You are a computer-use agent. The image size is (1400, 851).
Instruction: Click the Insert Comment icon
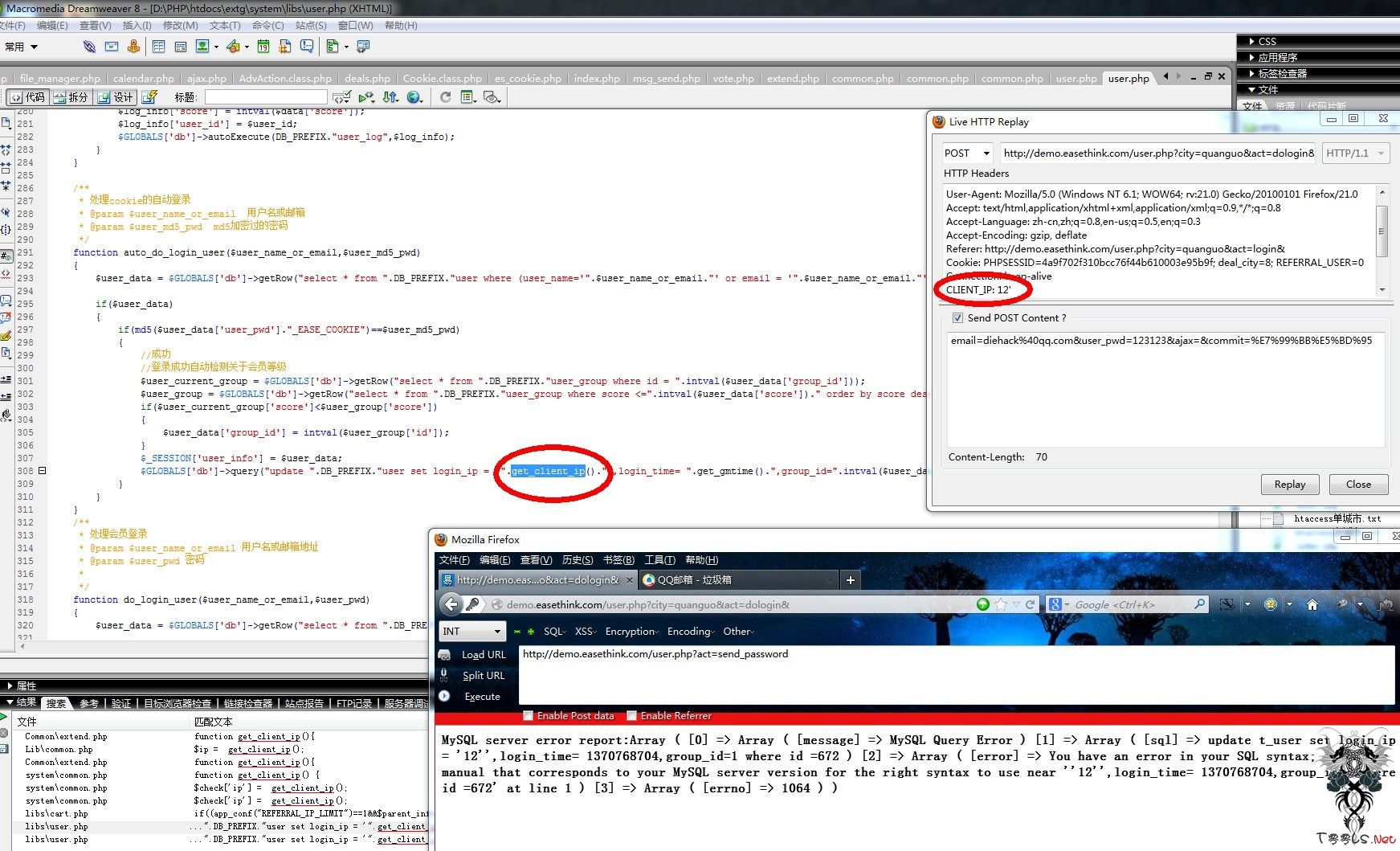point(306,47)
